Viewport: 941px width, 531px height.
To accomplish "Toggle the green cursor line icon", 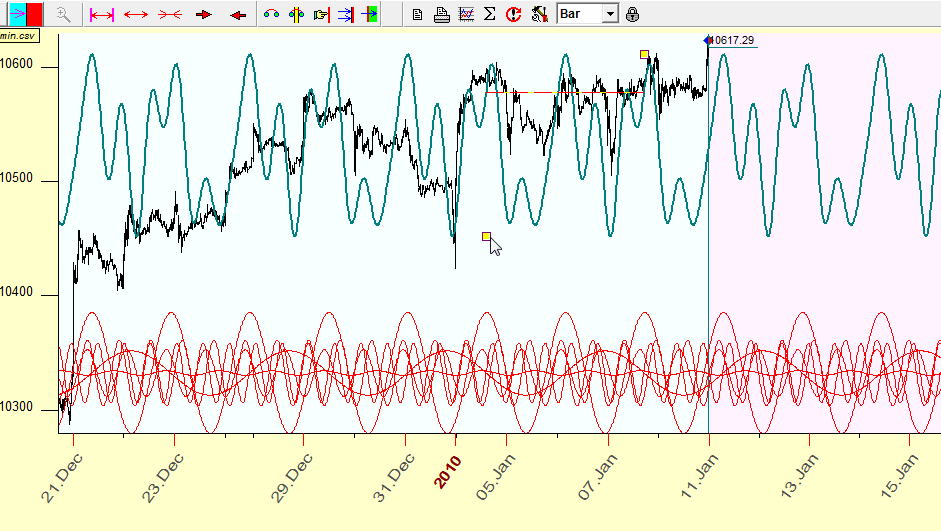I will (x=369, y=14).
